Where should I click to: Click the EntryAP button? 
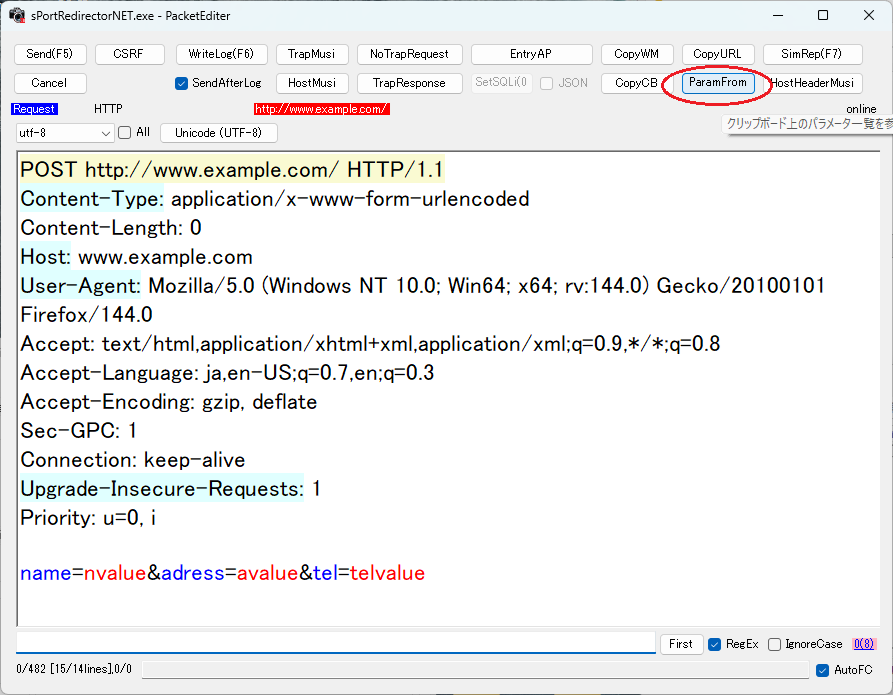[x=531, y=54]
